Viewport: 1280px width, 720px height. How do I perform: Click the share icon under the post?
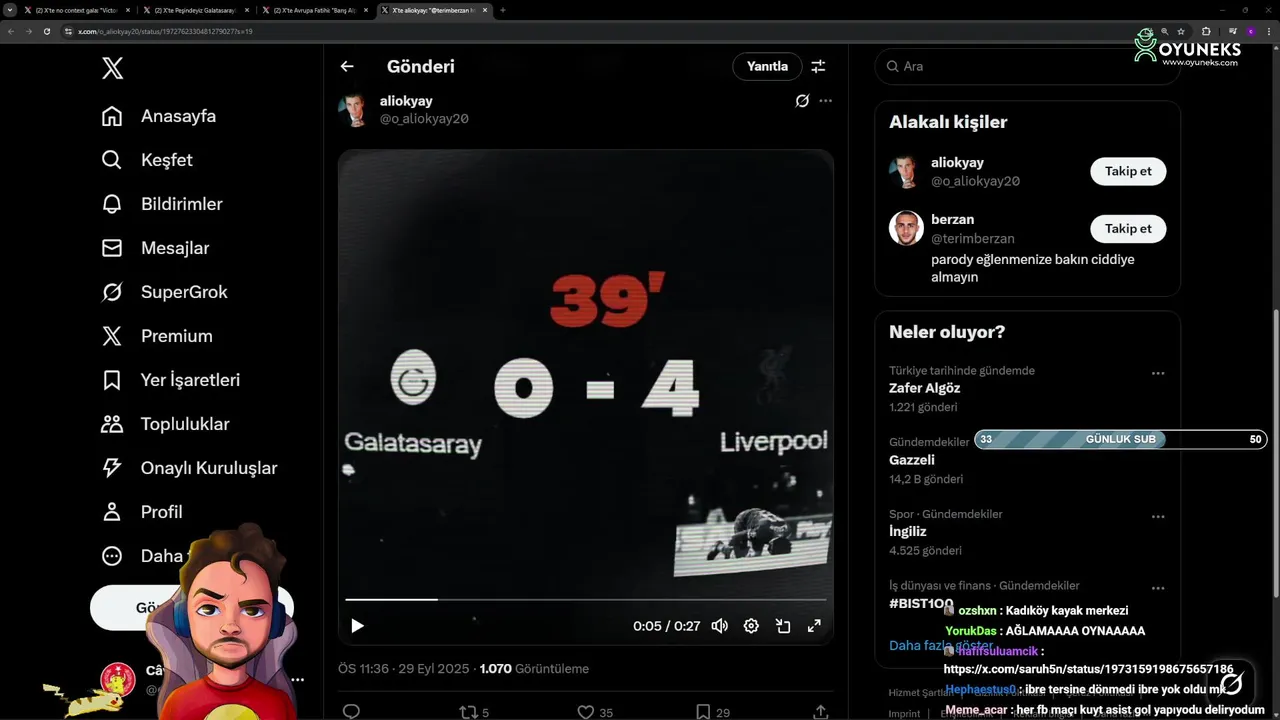(820, 712)
